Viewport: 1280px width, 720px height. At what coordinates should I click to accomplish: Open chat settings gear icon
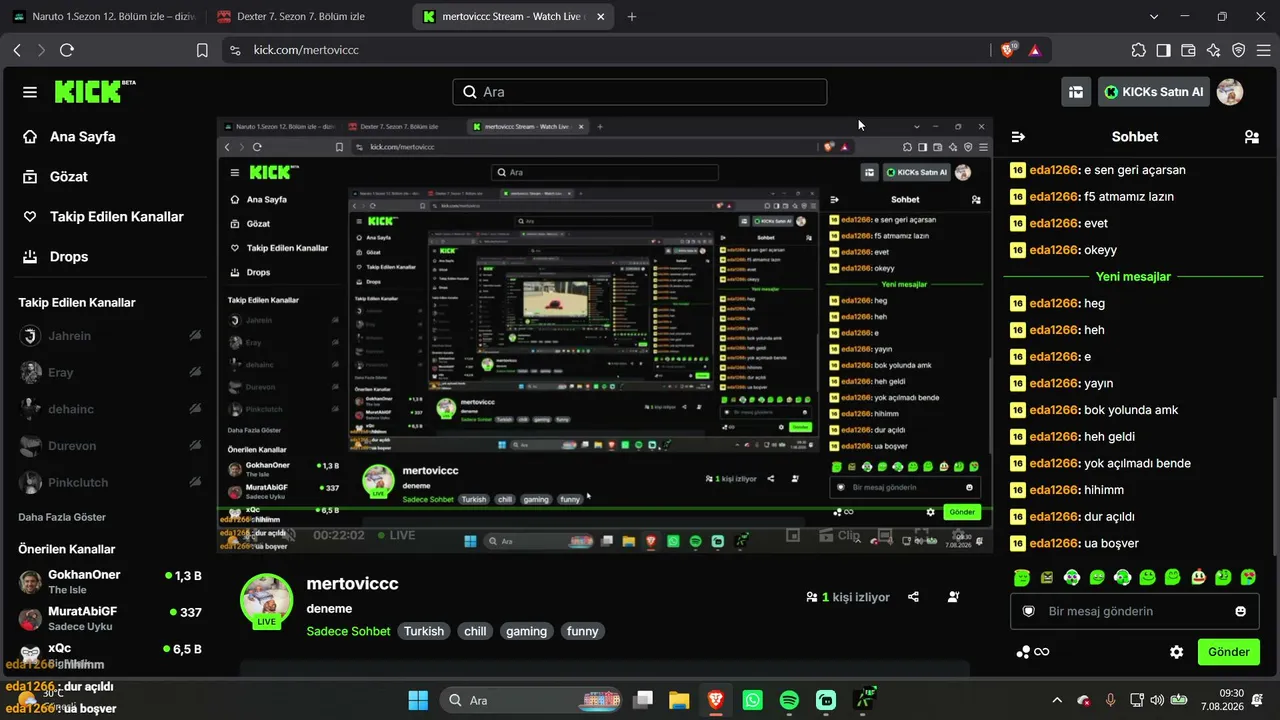click(1177, 652)
